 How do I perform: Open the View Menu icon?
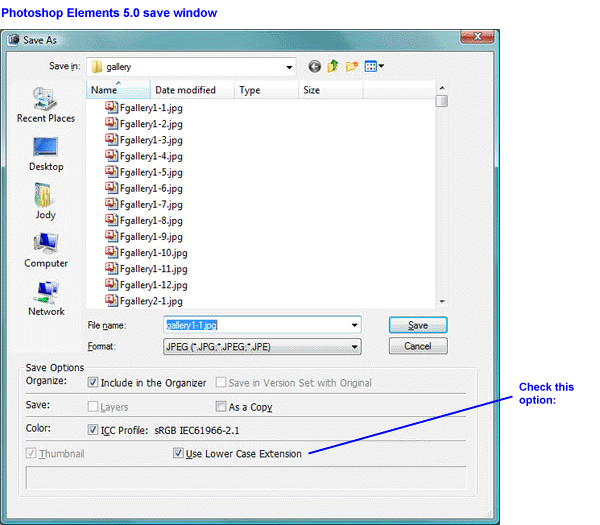pos(370,67)
